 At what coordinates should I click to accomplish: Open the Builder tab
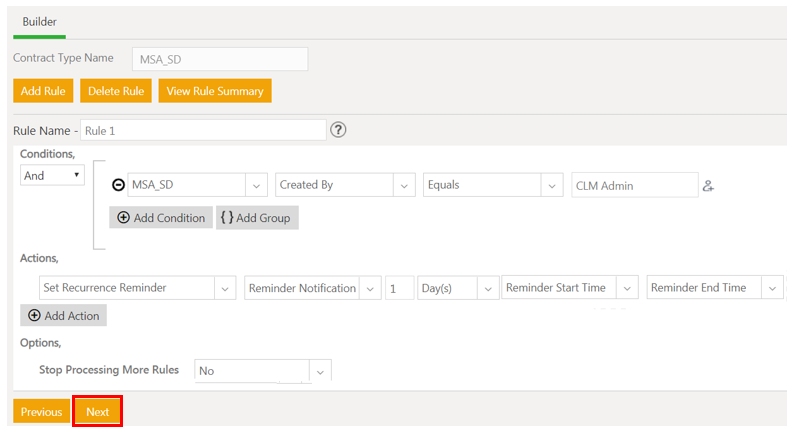coord(39,21)
